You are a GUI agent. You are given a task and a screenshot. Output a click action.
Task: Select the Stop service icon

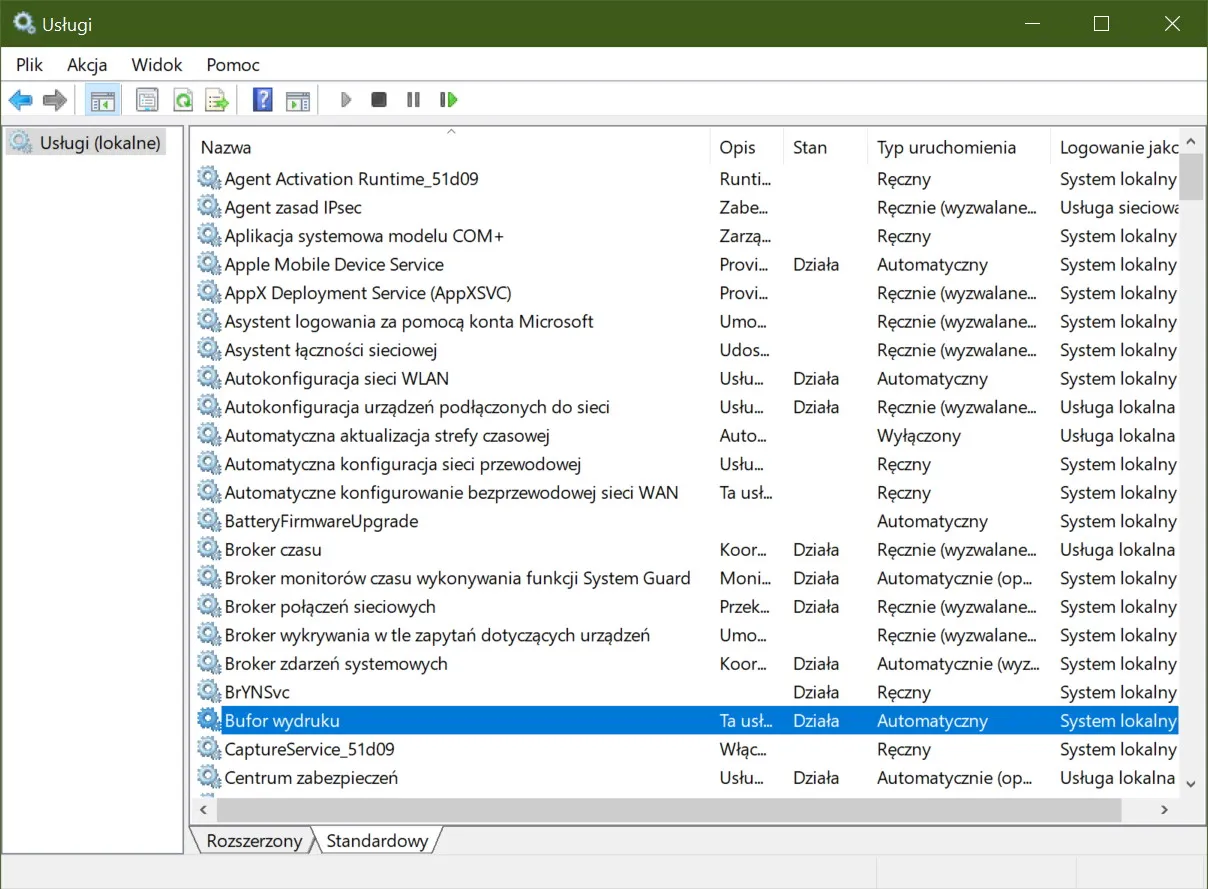click(x=379, y=99)
